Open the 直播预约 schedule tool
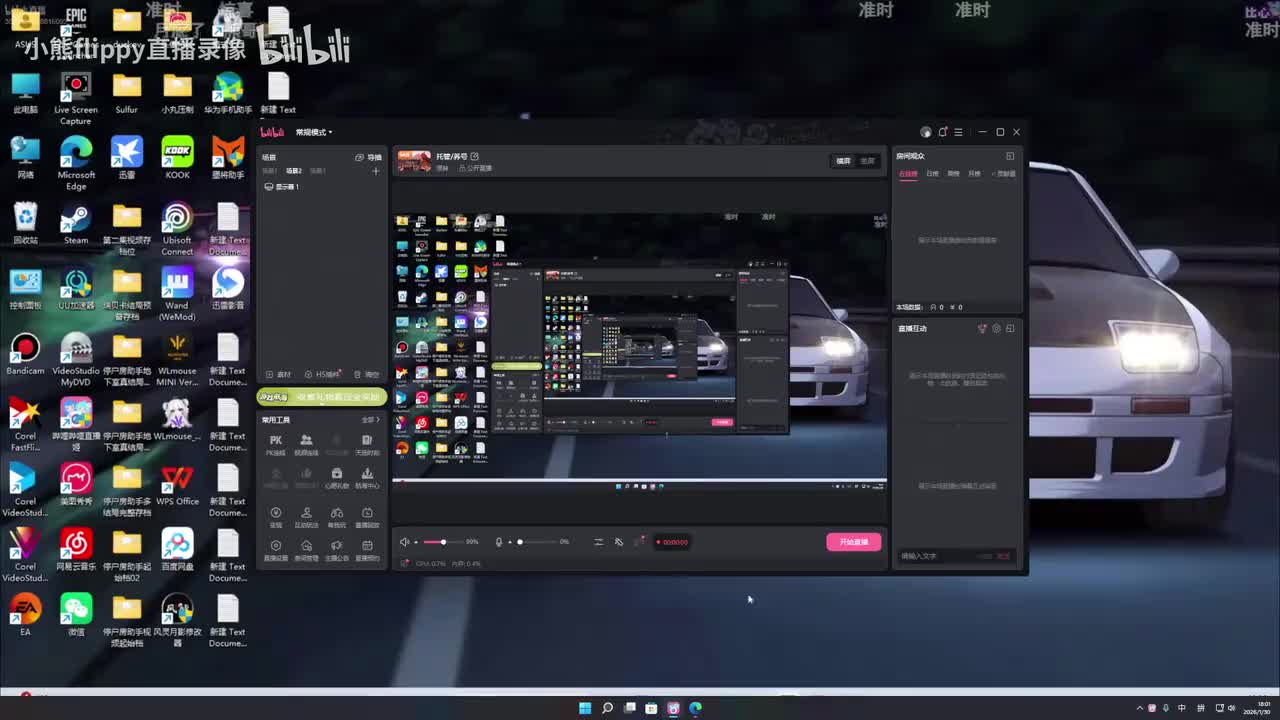Screen dimensions: 1280x720 click(367, 550)
